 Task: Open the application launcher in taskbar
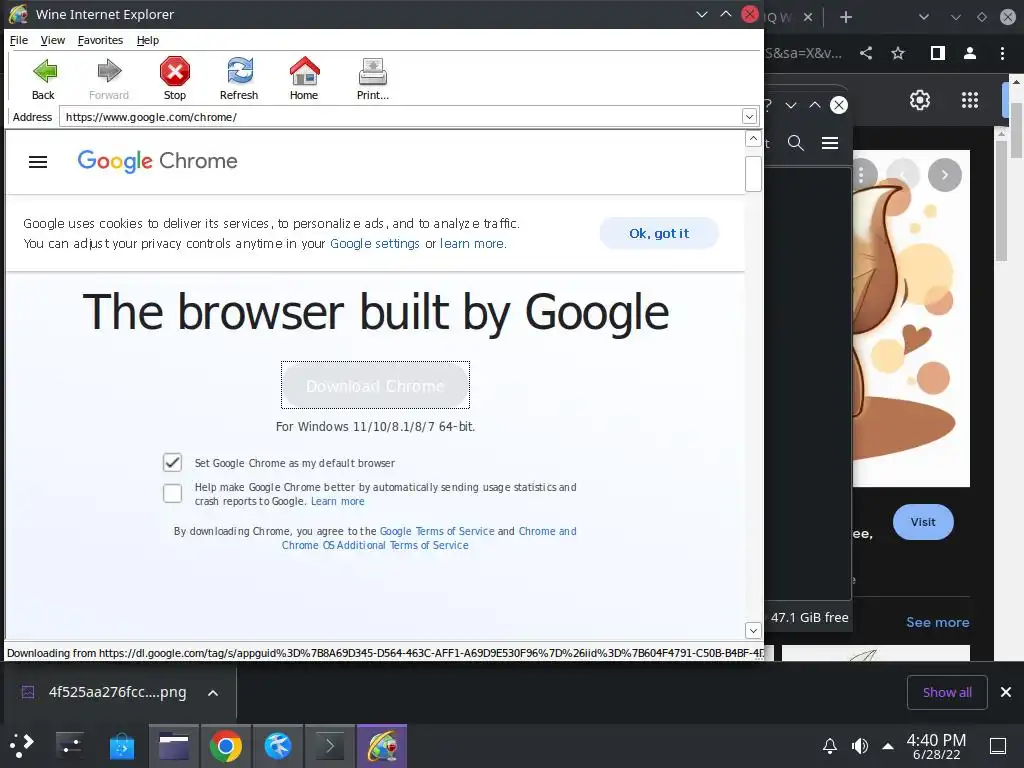click(x=22, y=745)
